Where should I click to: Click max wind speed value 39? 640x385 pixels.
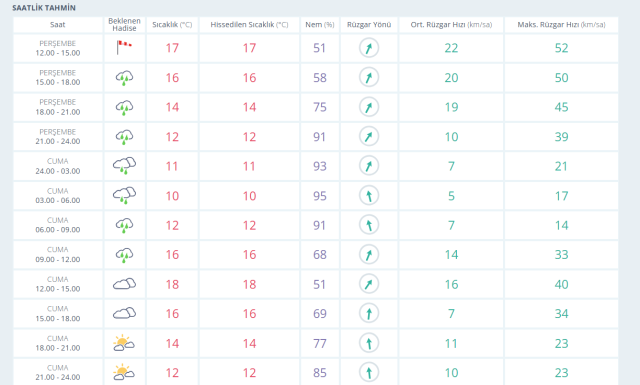click(x=562, y=137)
